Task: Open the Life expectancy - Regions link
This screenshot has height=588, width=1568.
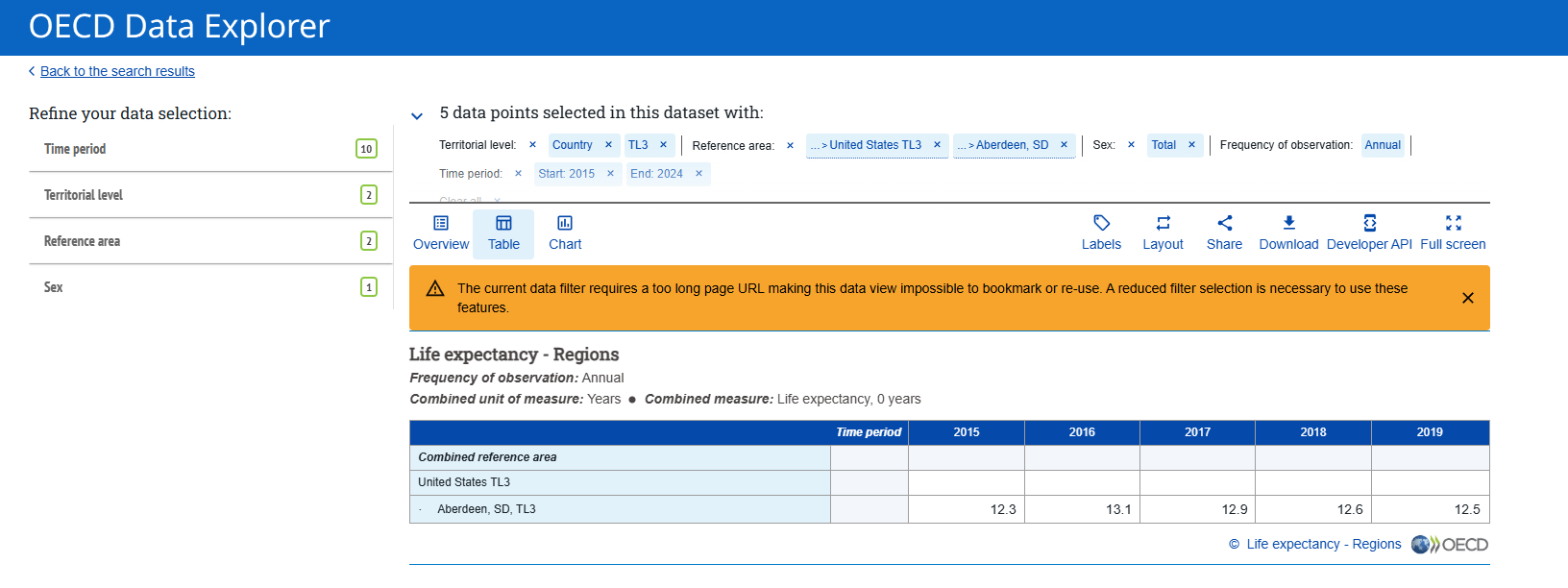Action: coord(1323,544)
